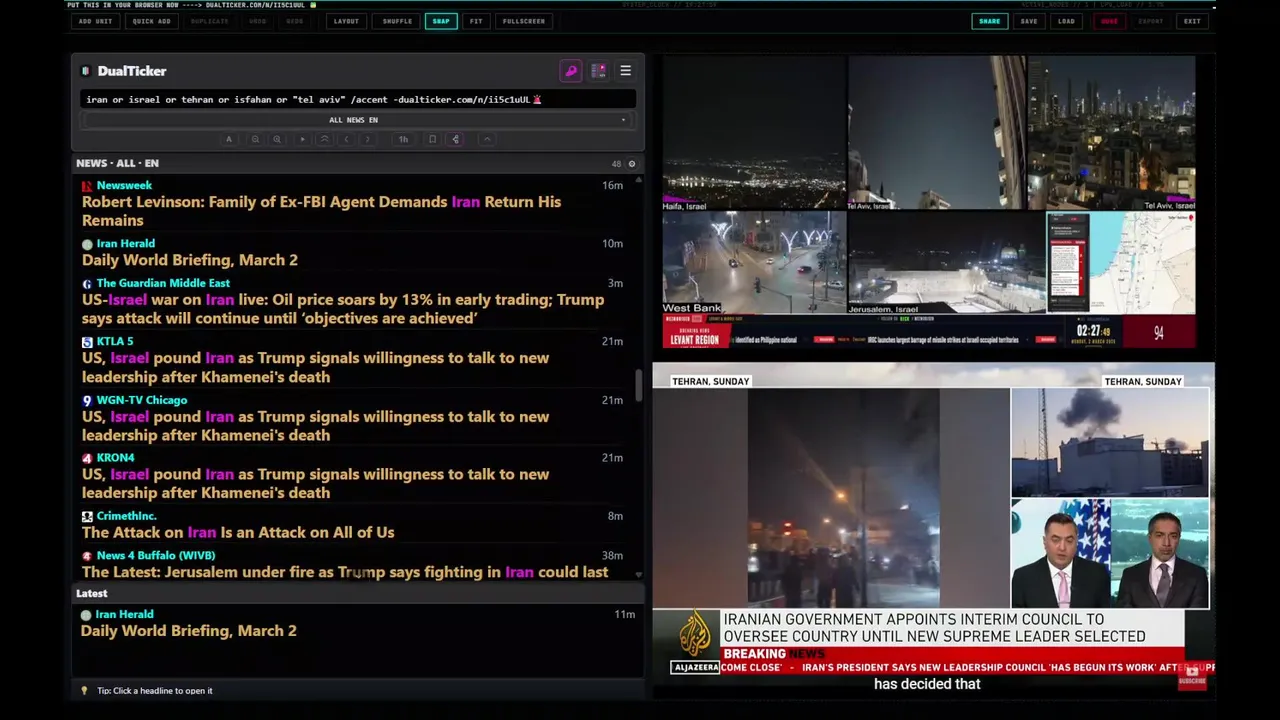Click the EXPORT button

tap(1151, 21)
